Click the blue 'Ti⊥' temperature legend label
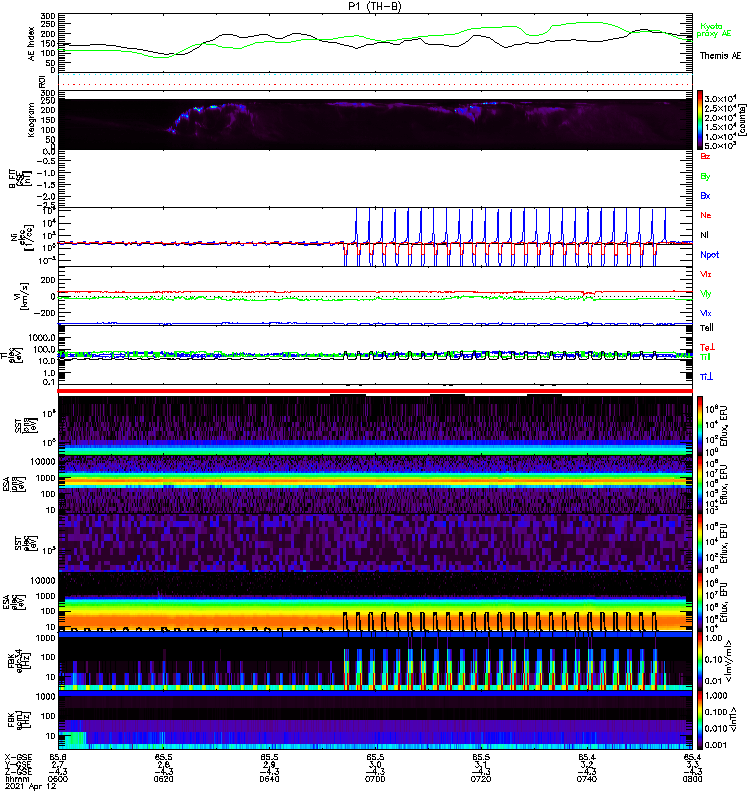The width and height of the screenshot is (750, 800). pos(706,377)
